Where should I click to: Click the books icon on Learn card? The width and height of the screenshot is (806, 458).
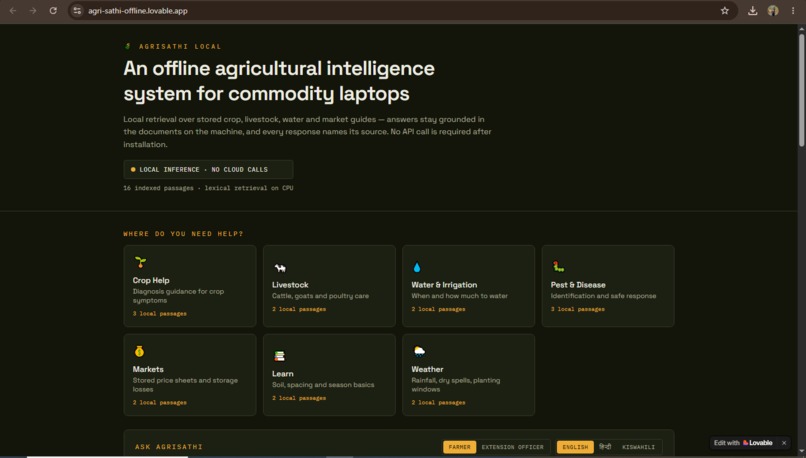[279, 356]
